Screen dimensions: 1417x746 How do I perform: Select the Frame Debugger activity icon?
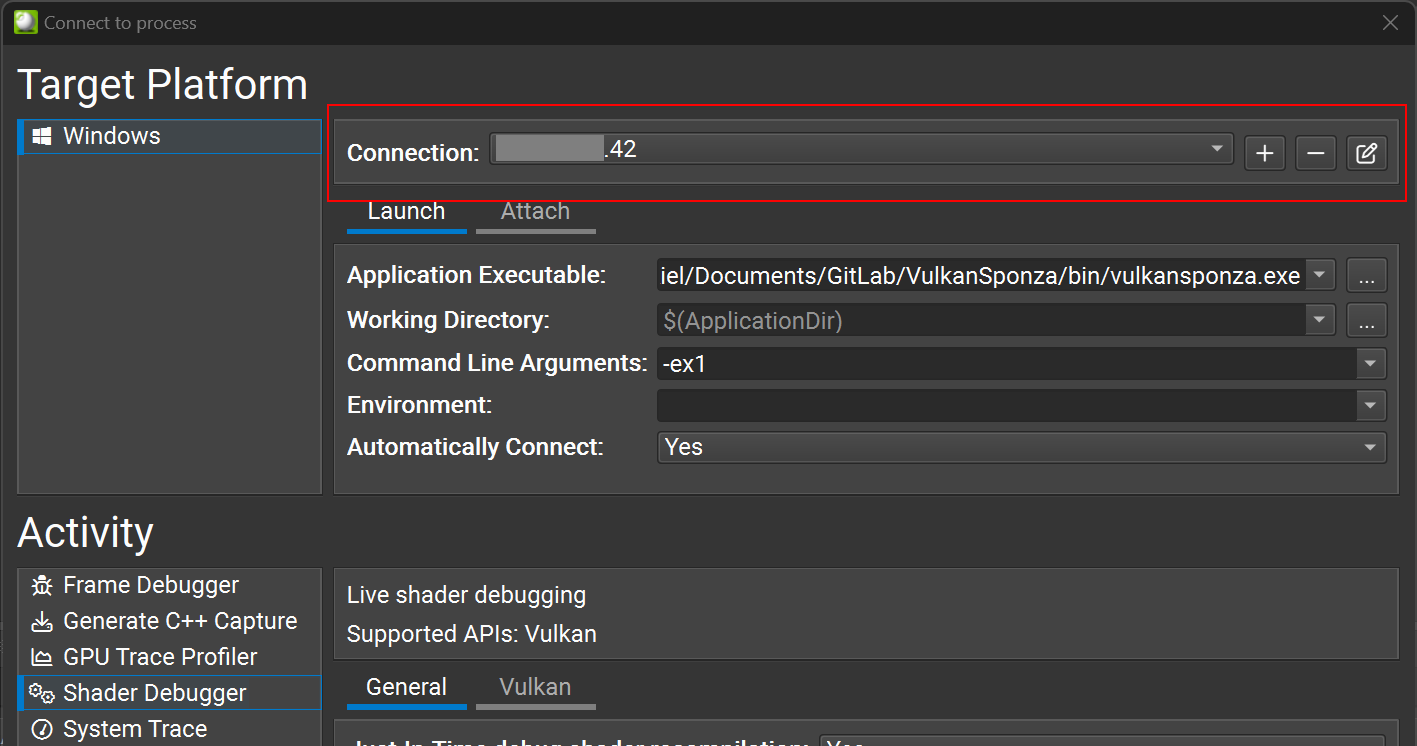pos(42,584)
